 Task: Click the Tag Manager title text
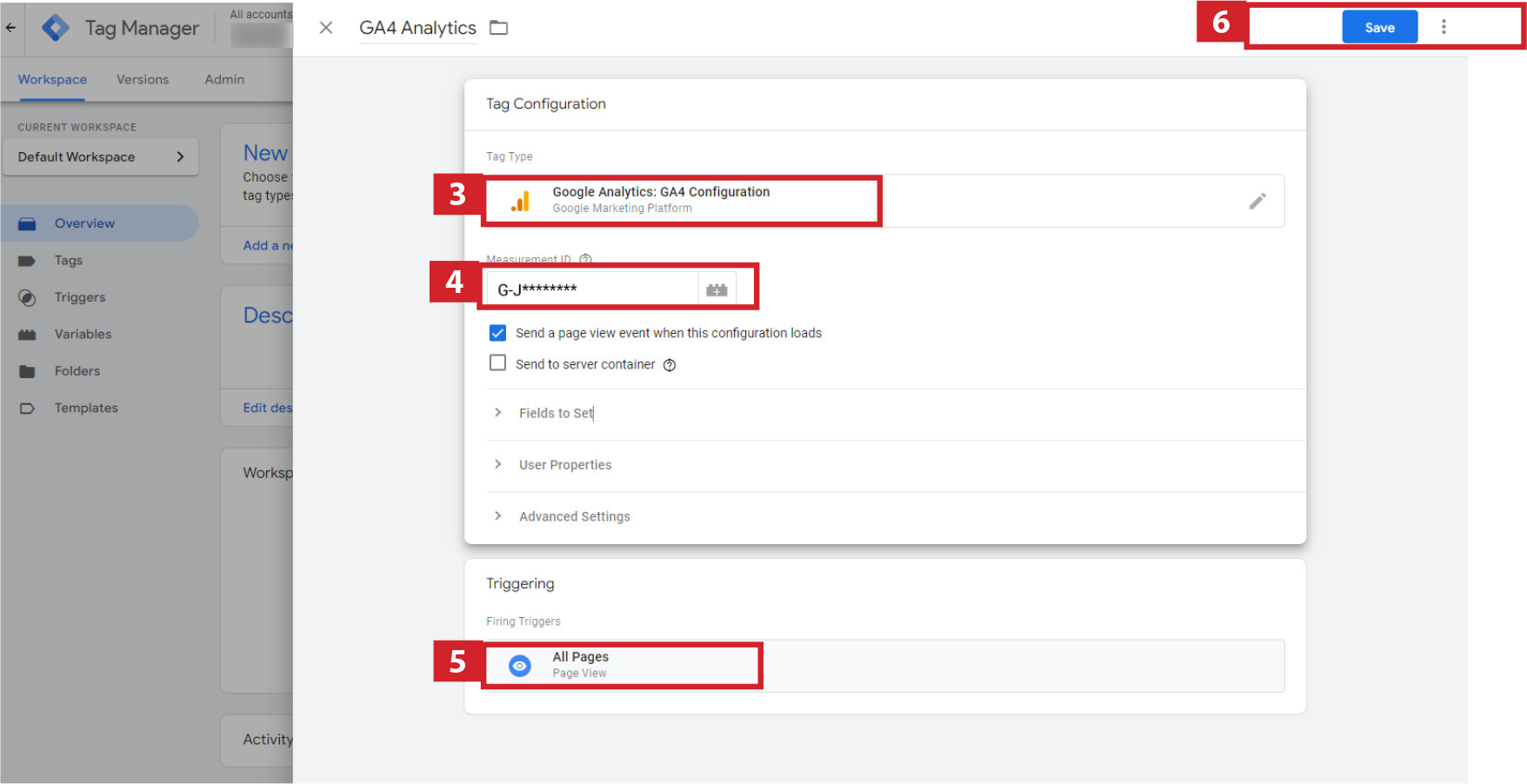[142, 28]
